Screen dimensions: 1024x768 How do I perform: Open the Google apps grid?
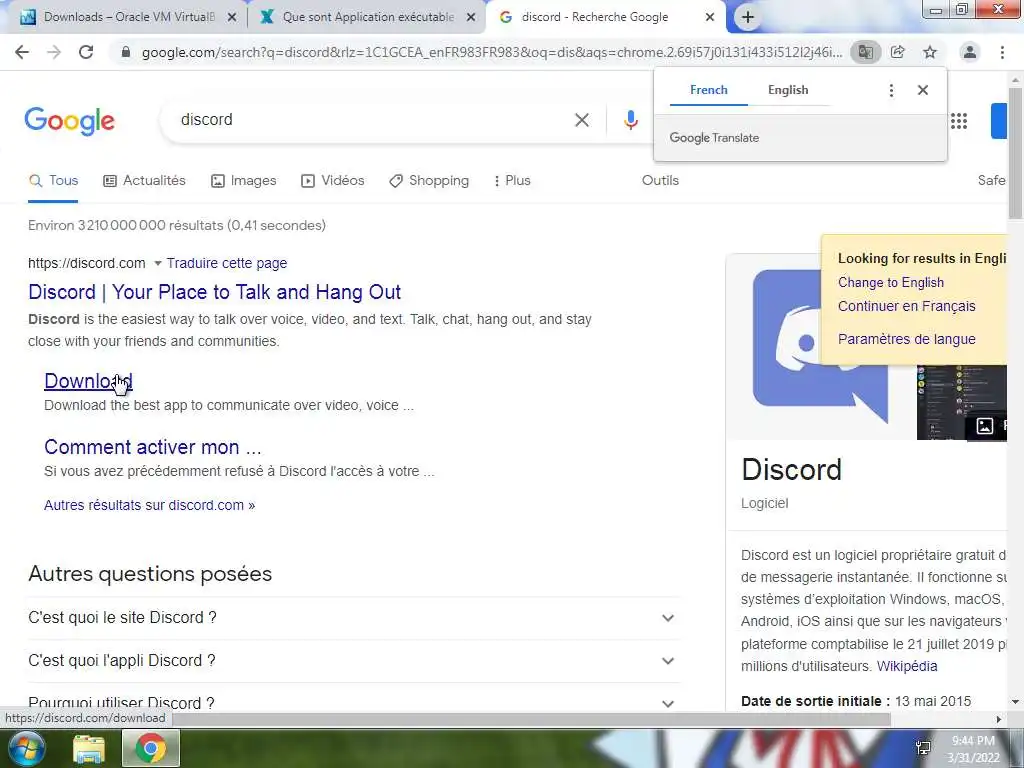click(959, 121)
